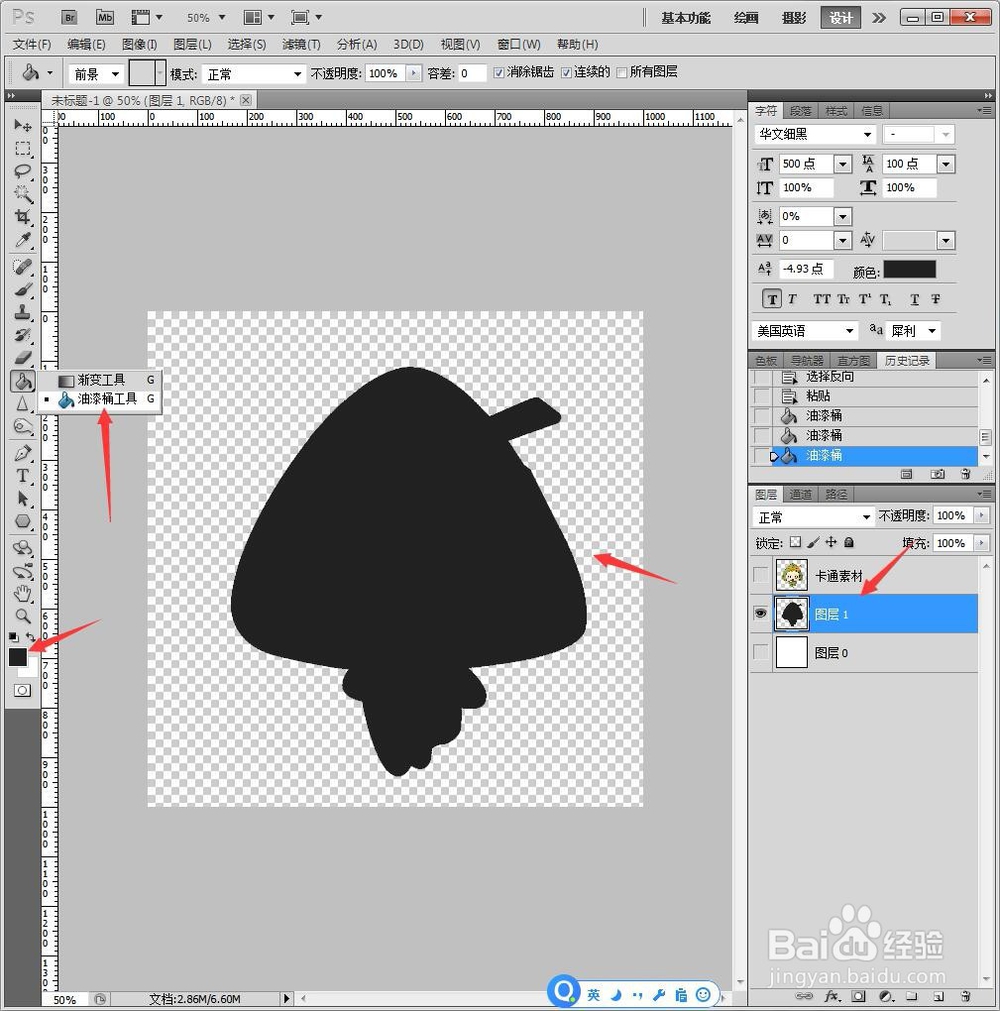Select the Brush tool
This screenshot has width=1000, height=1011.
23,290
